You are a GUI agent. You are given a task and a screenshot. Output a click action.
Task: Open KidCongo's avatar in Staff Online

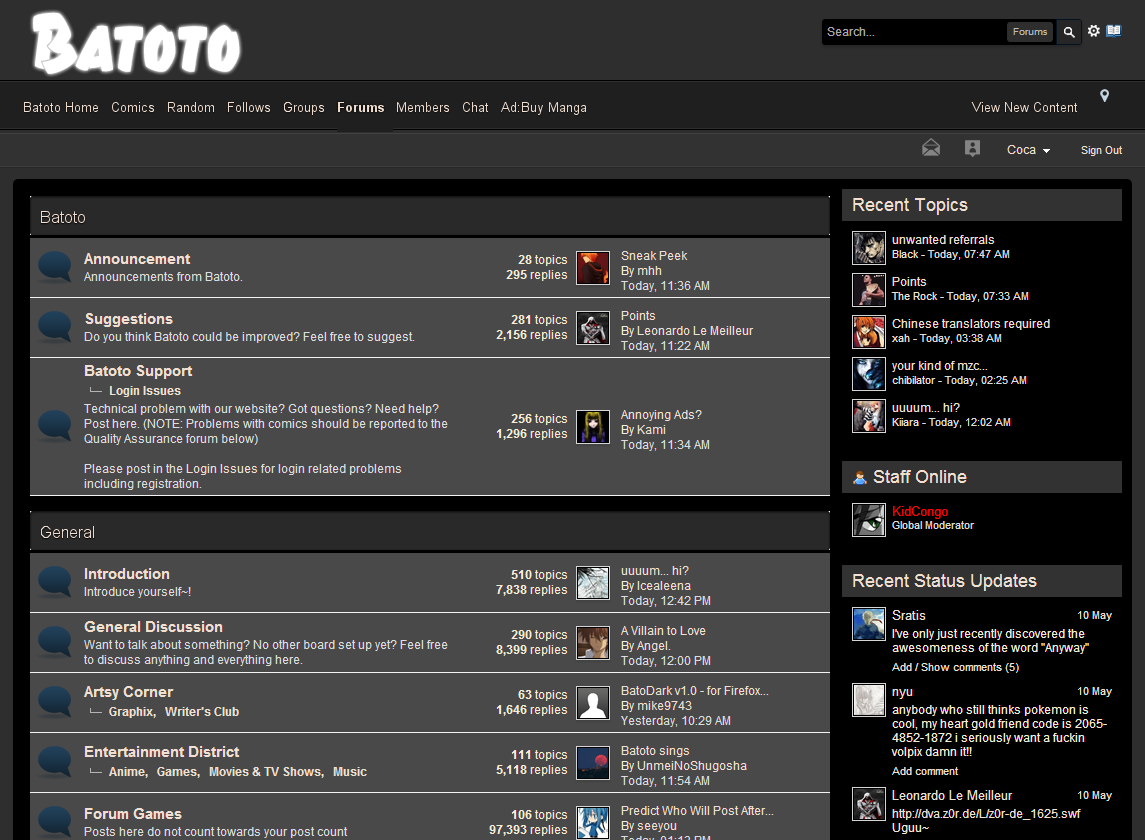point(869,520)
